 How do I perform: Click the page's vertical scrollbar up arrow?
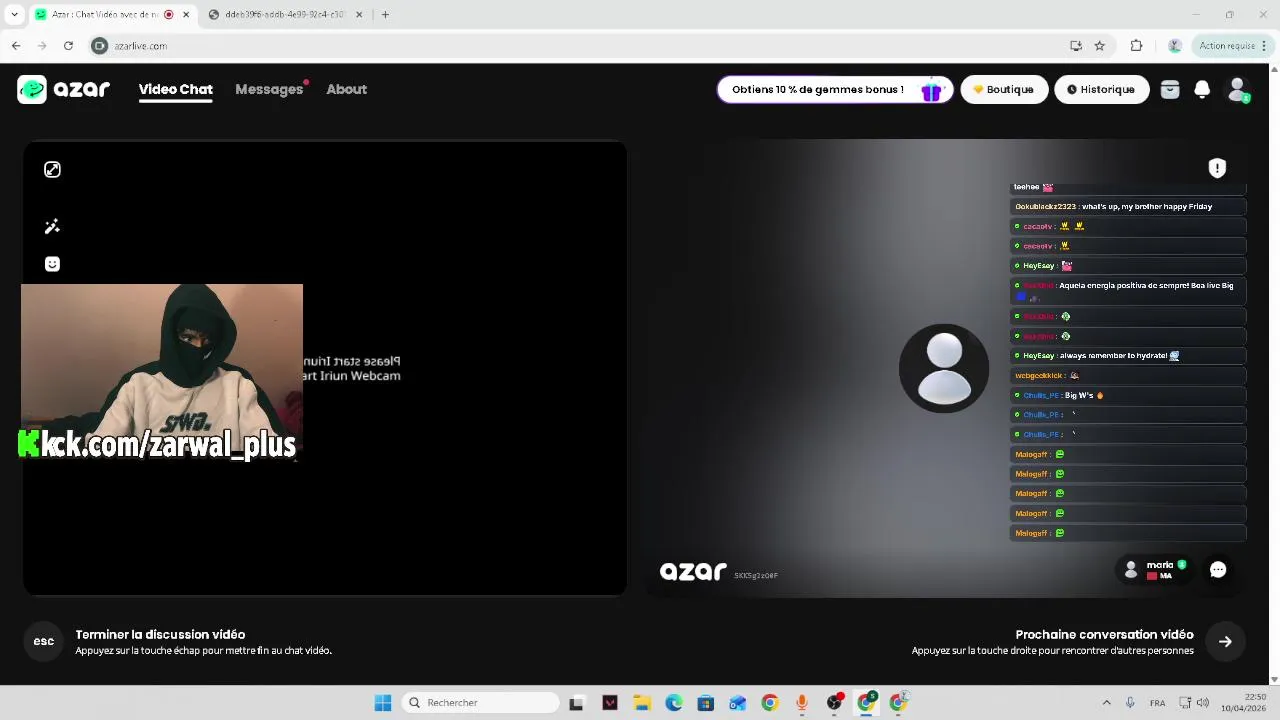1274,69
